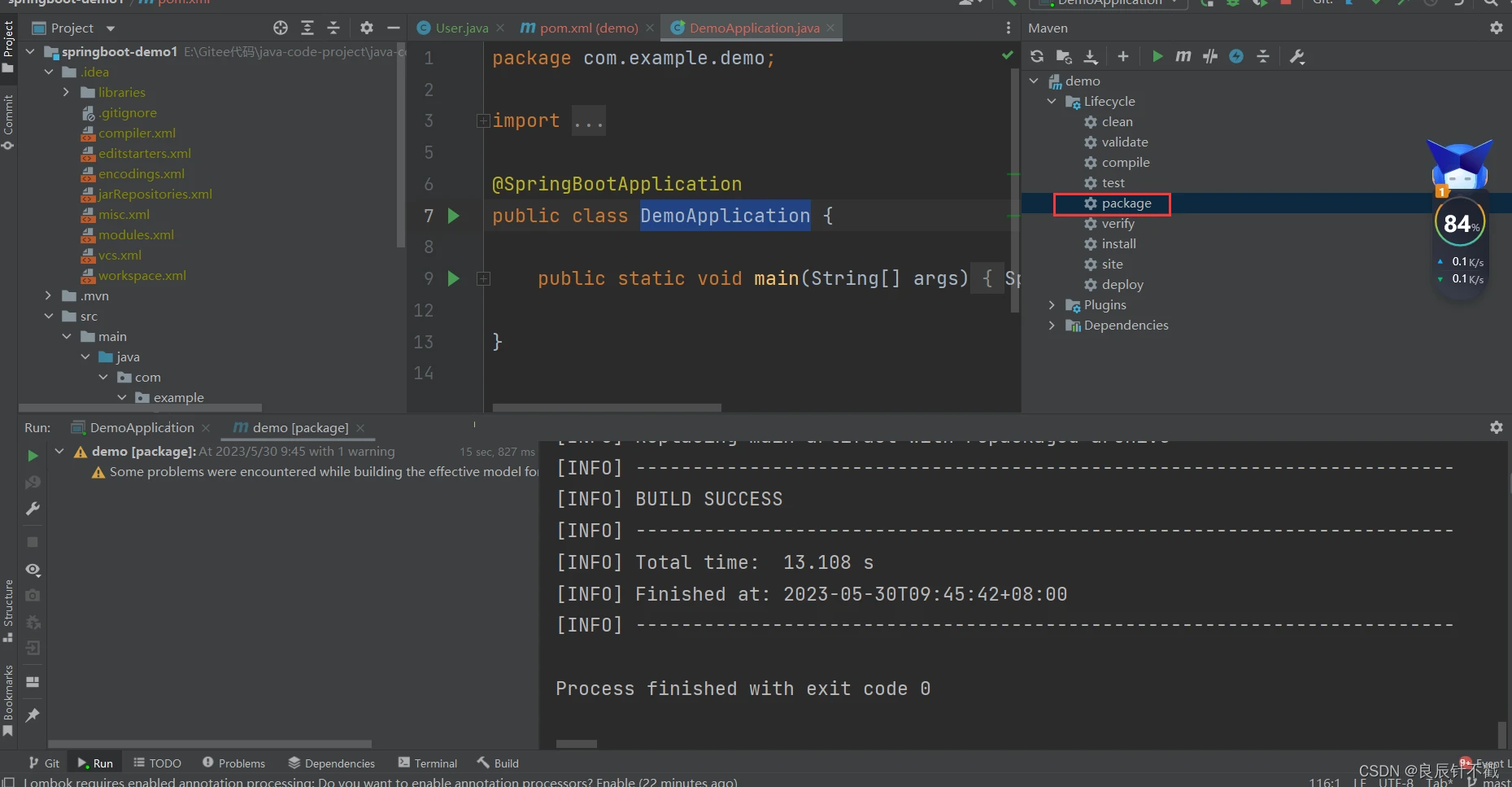Image resolution: width=1512 pixels, height=787 pixels.
Task: Toggle the eye icon in Run panel
Action: pyautogui.click(x=33, y=570)
